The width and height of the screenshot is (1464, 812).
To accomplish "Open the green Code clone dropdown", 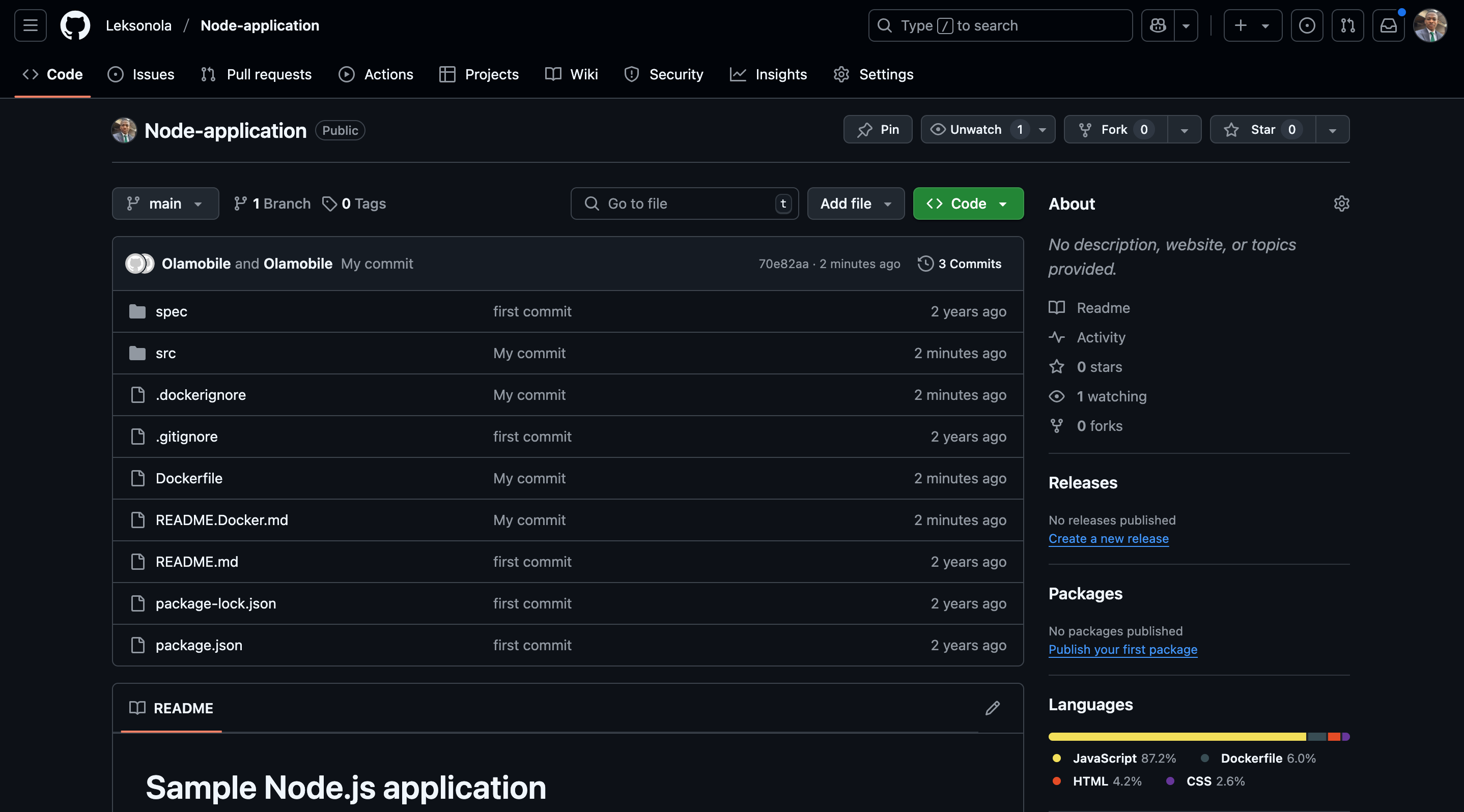I will (x=968, y=204).
